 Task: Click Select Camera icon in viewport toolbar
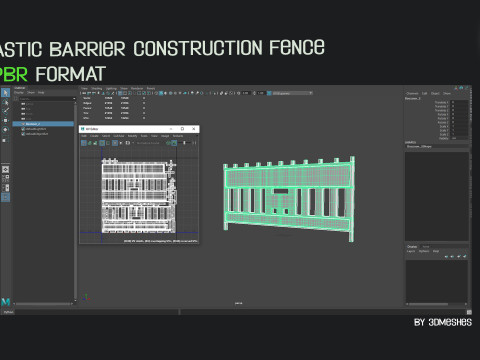pyautogui.click(x=84, y=93)
